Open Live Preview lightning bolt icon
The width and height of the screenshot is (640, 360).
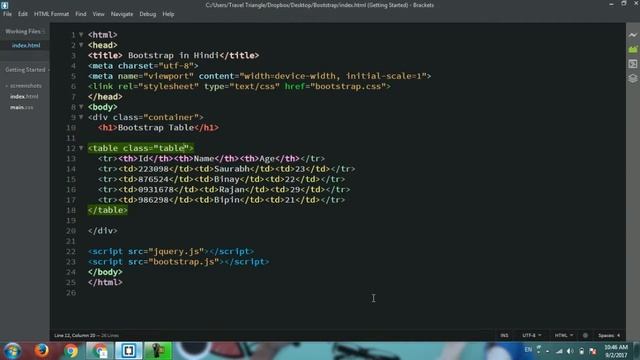tap(633, 35)
